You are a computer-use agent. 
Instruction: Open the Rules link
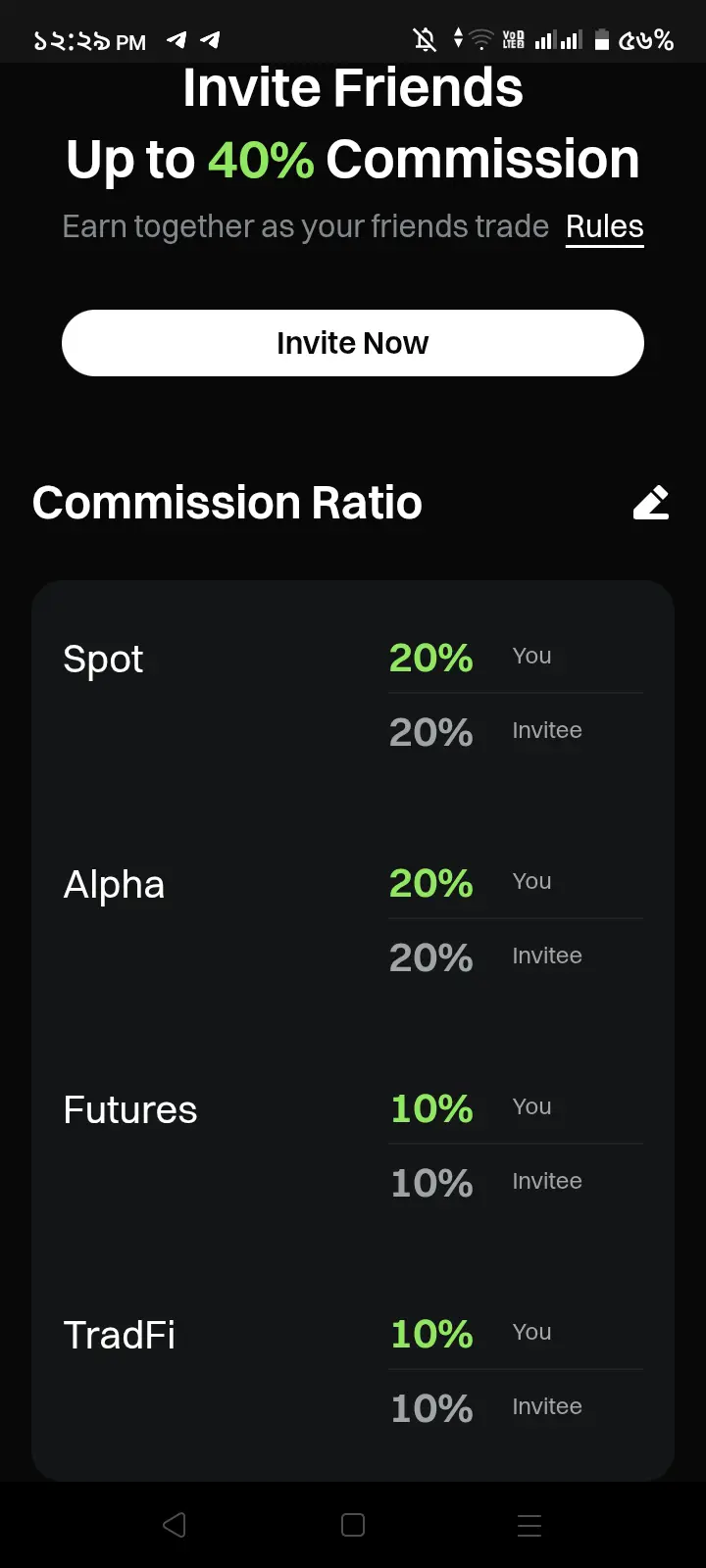pyautogui.click(x=604, y=226)
